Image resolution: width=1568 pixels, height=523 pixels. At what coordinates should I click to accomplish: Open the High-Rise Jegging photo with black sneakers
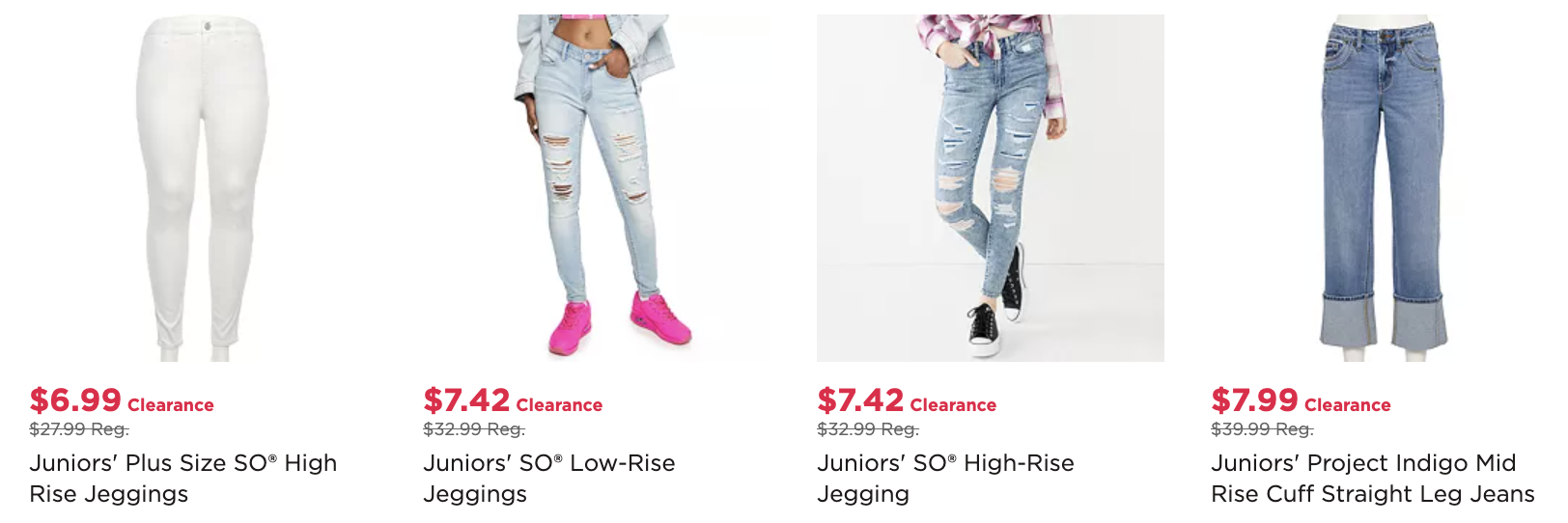tap(991, 188)
